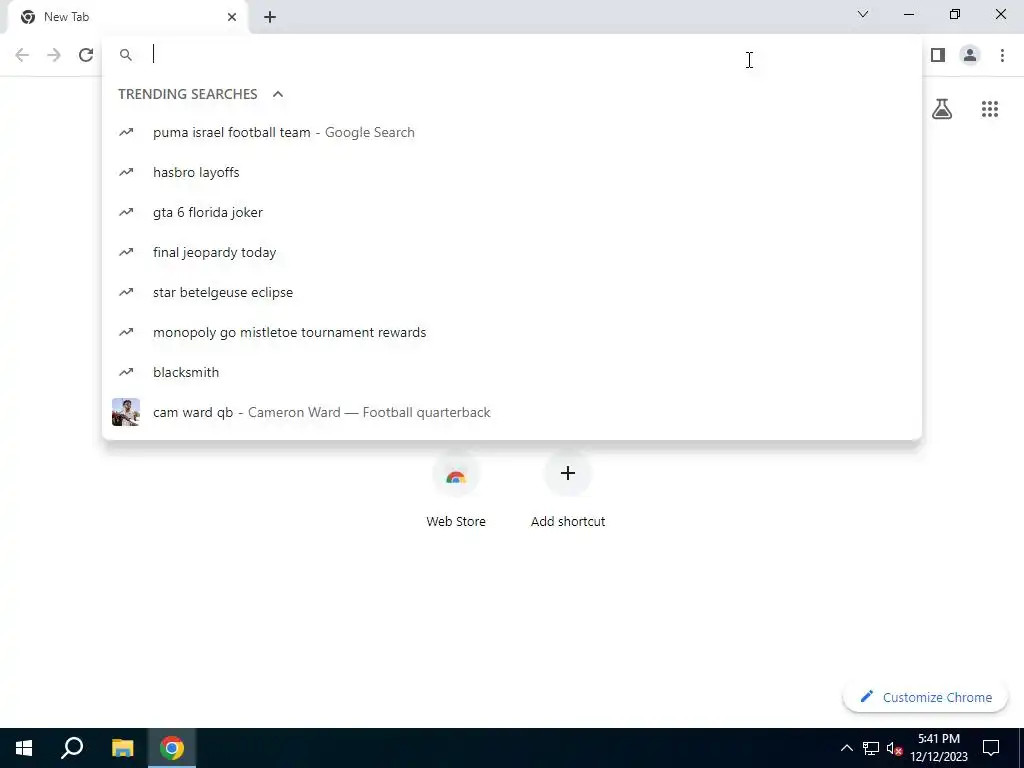Select suggestion gta 6 florida joker

pos(512,212)
